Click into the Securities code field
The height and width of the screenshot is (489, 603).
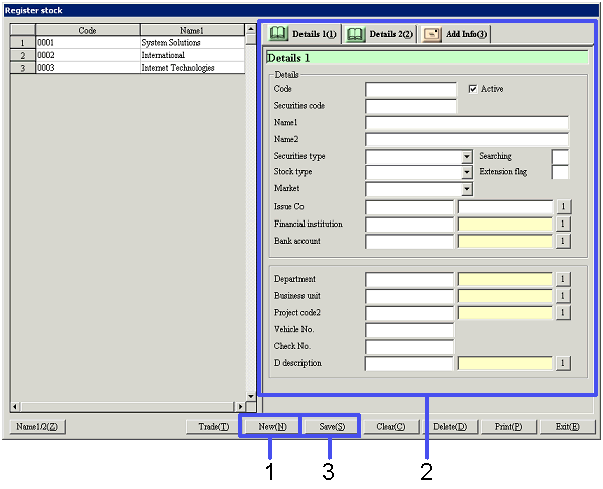coord(410,106)
